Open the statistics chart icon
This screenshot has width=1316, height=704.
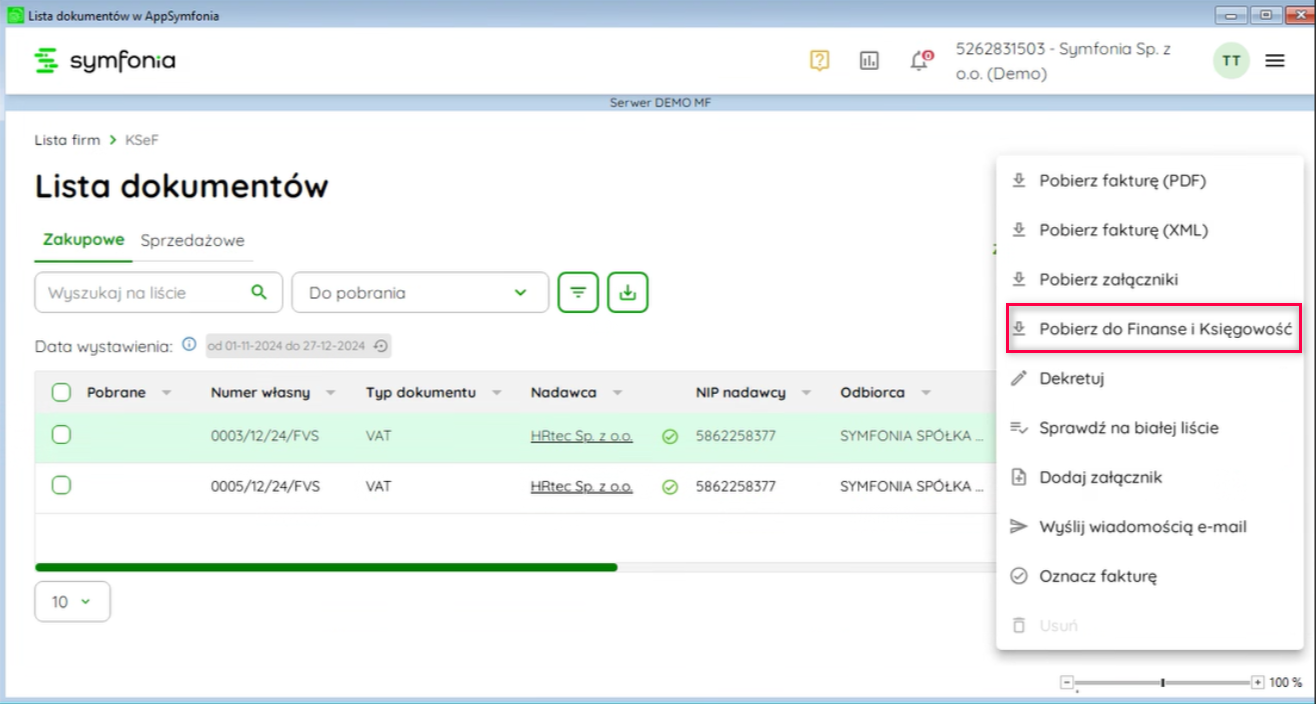(x=869, y=61)
